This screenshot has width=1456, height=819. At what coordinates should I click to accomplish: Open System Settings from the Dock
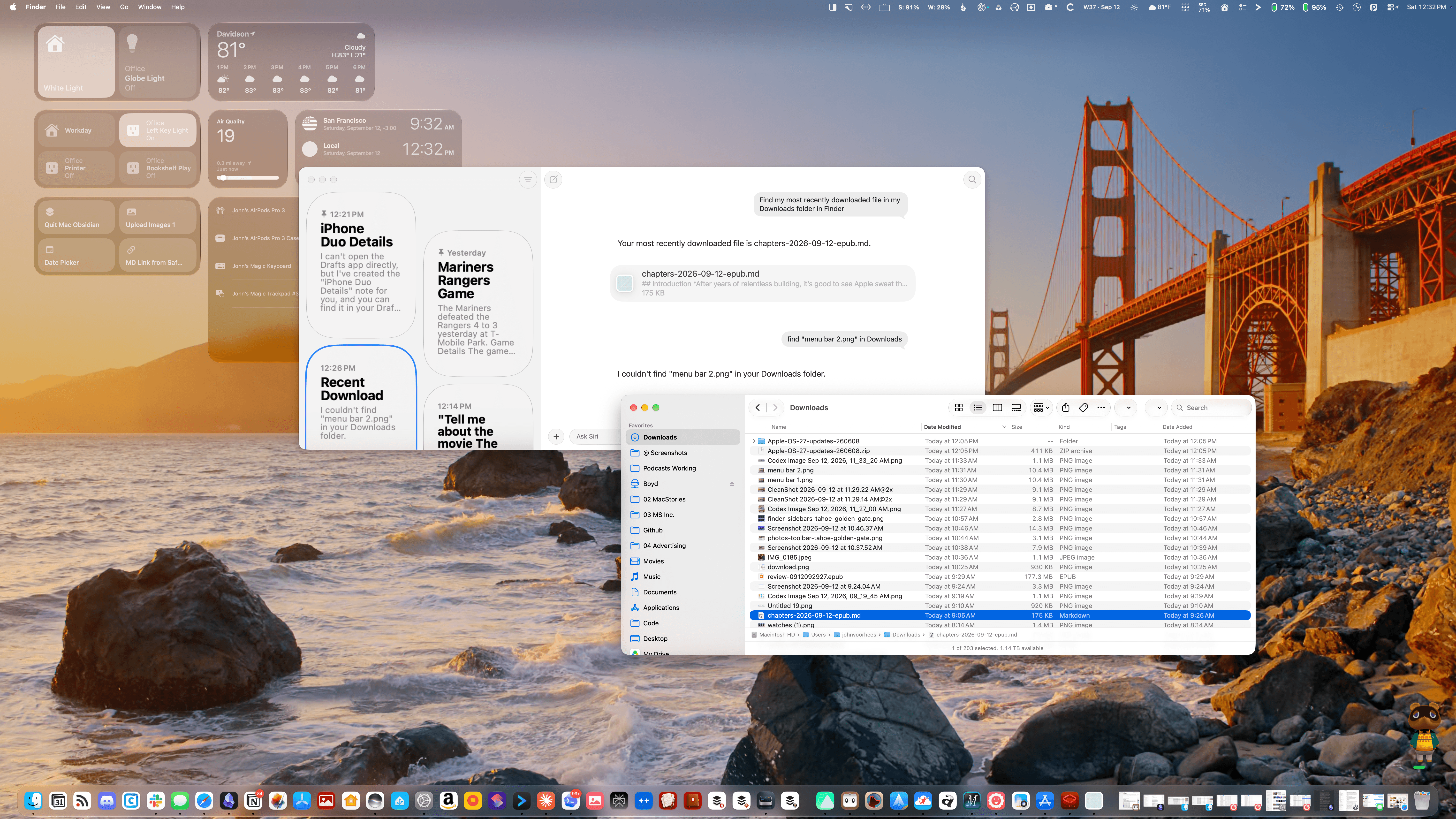coord(424,801)
